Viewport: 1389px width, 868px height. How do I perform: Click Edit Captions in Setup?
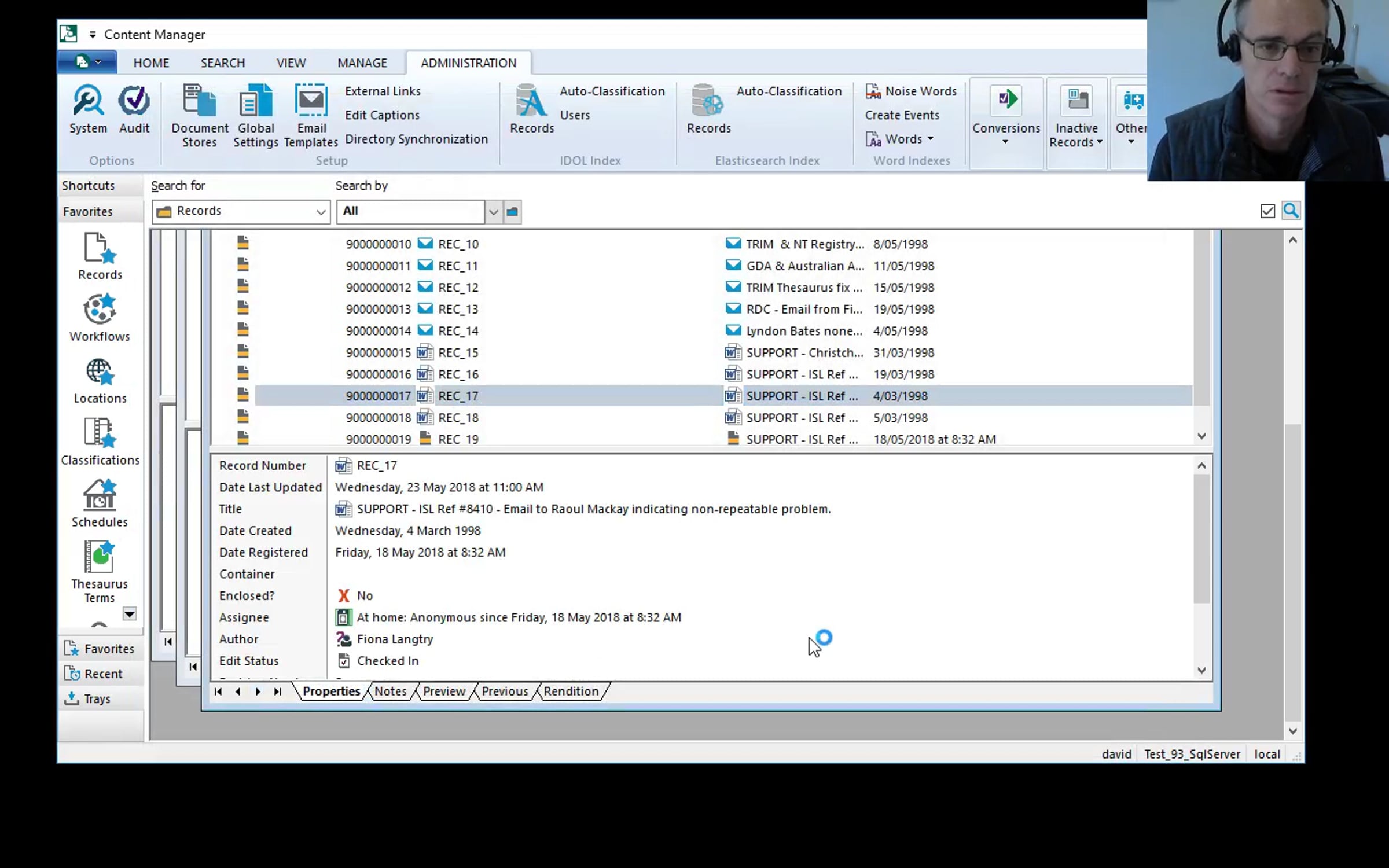pyautogui.click(x=382, y=115)
